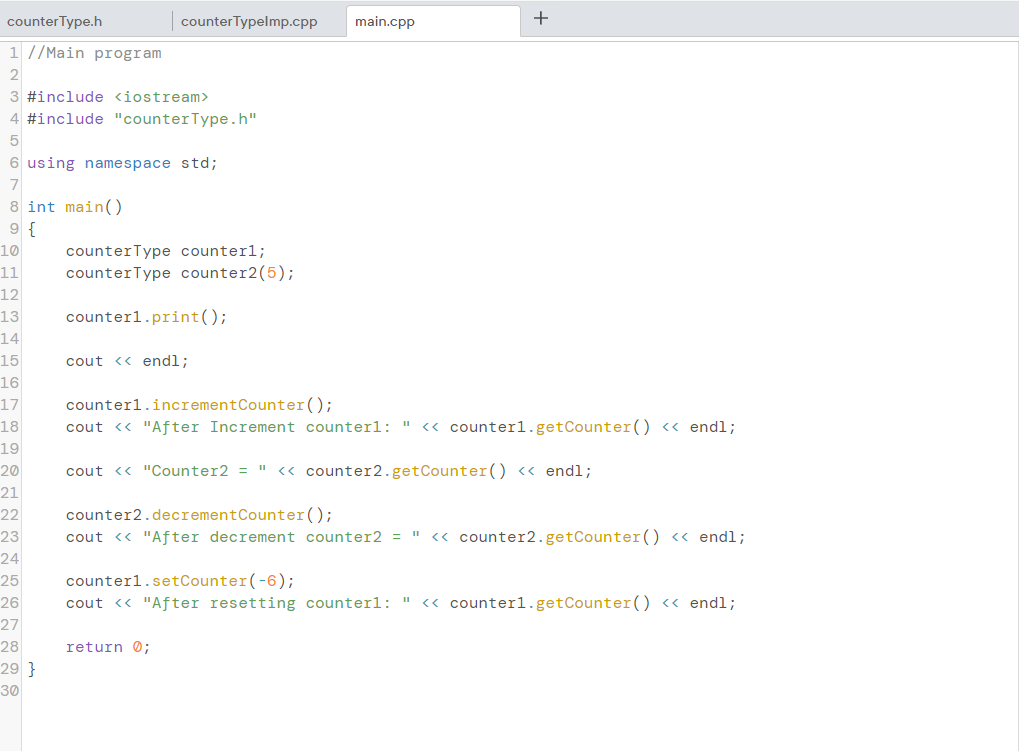1019x751 pixels.
Task: Open a new tab with the plus icon
Action: (x=540, y=17)
